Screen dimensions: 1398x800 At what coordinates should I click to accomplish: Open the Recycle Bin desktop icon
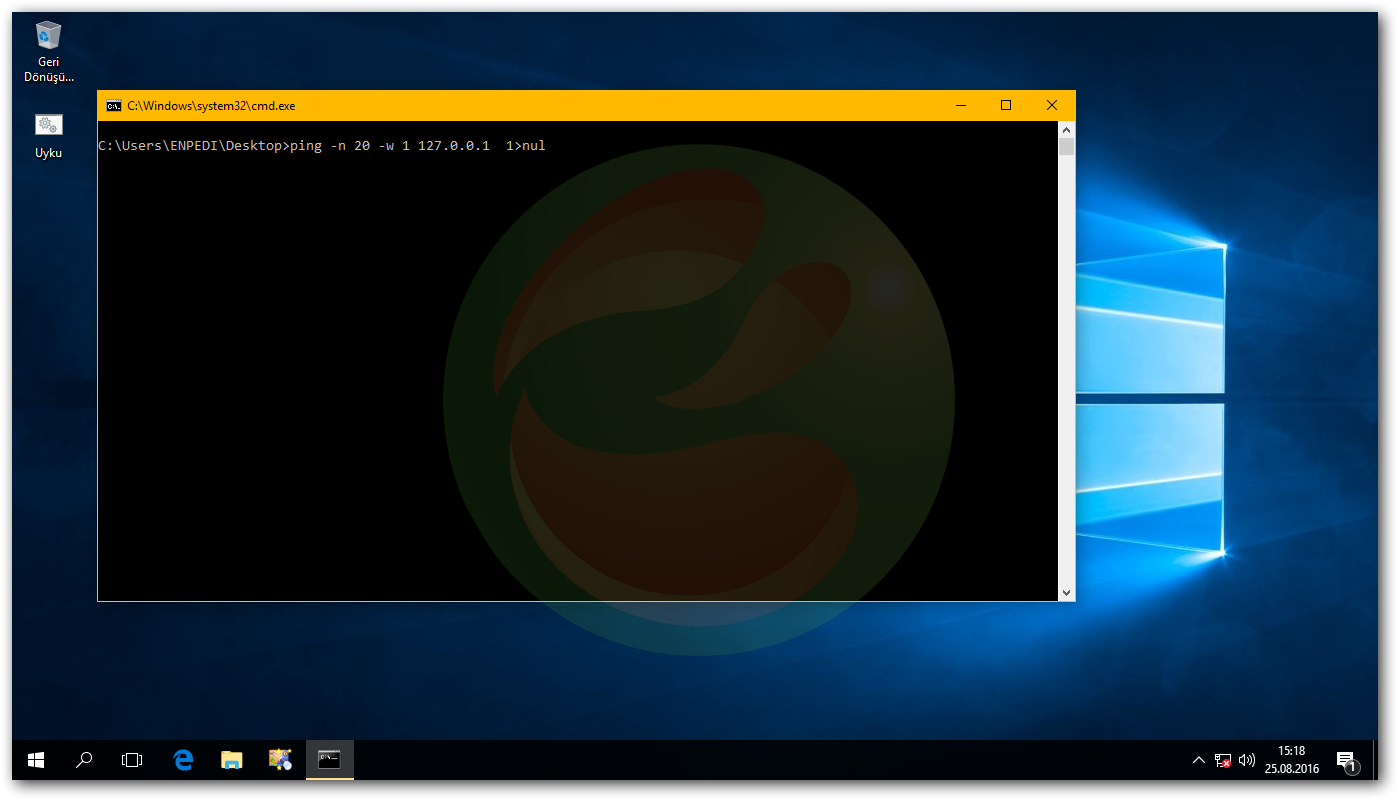point(48,52)
